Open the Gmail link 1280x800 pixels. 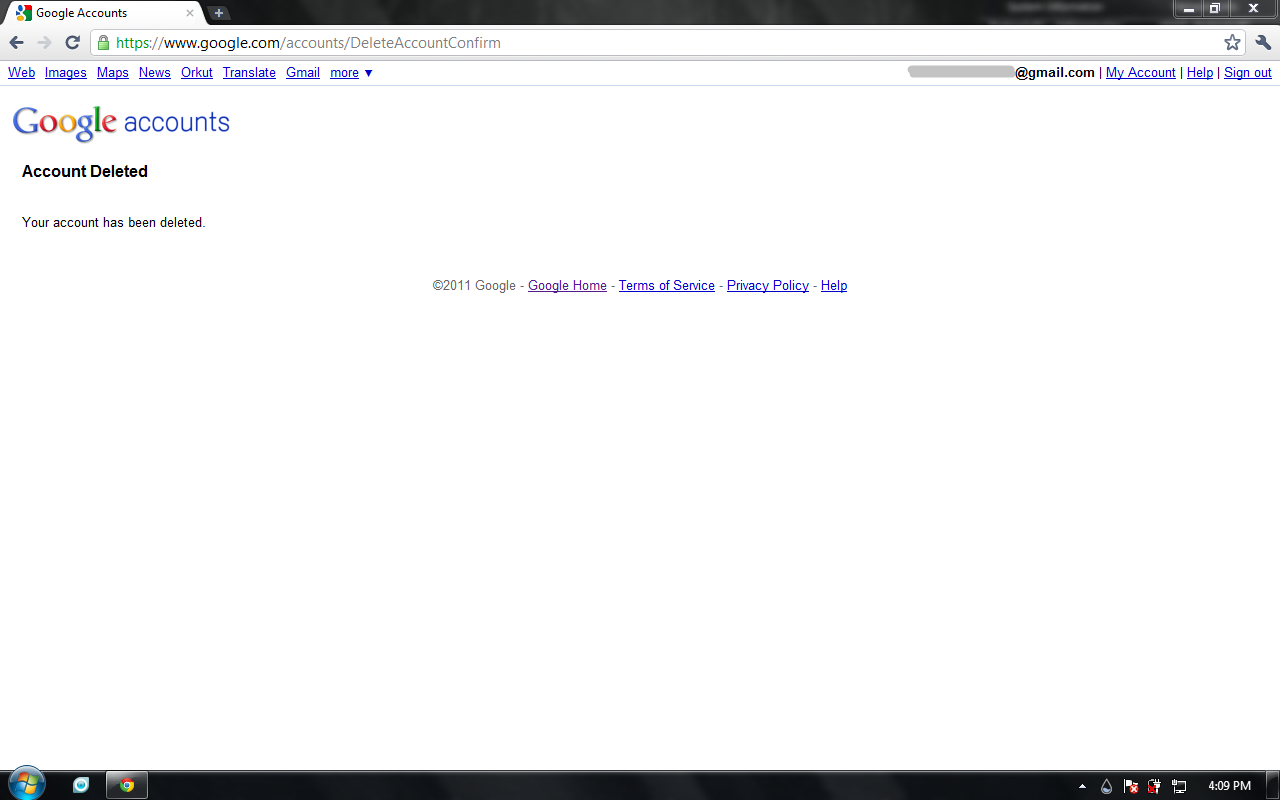[x=303, y=73]
